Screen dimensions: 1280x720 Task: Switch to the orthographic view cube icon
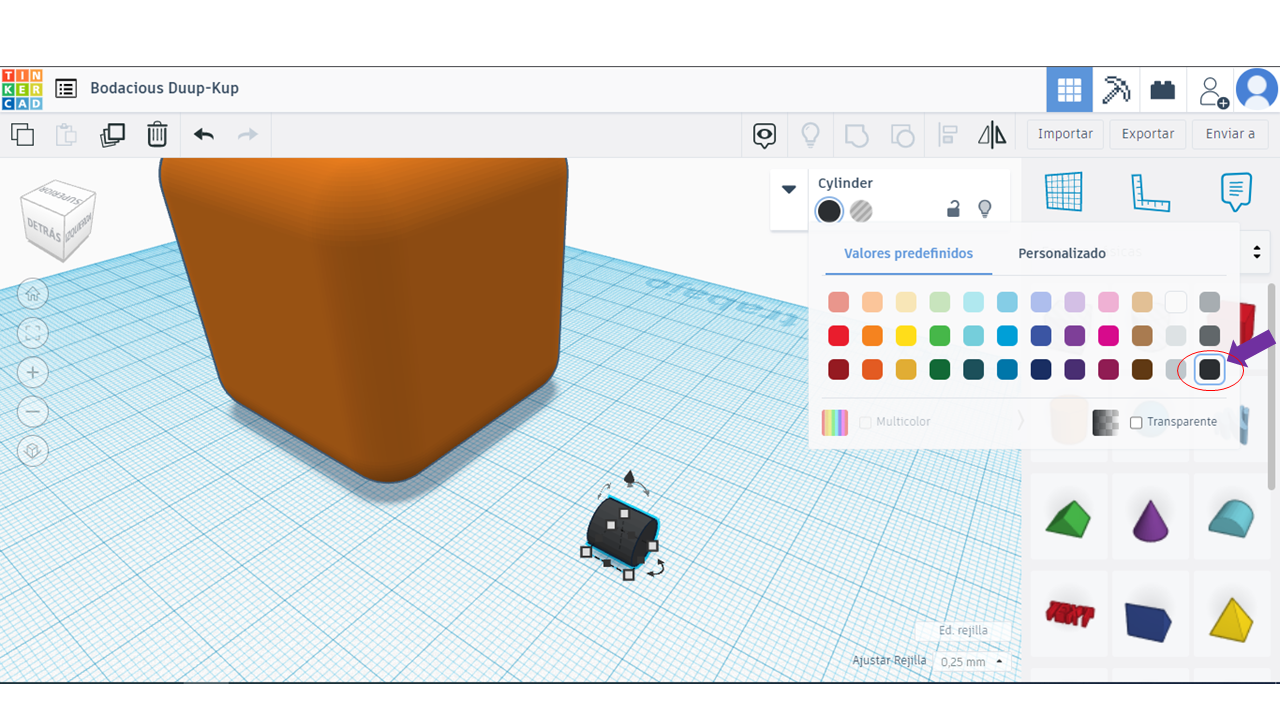(32, 452)
